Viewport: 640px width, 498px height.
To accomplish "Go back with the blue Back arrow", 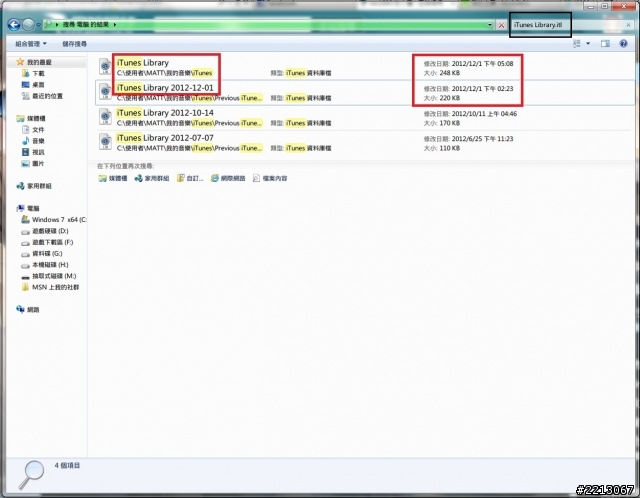I will pyautogui.click(x=14, y=25).
